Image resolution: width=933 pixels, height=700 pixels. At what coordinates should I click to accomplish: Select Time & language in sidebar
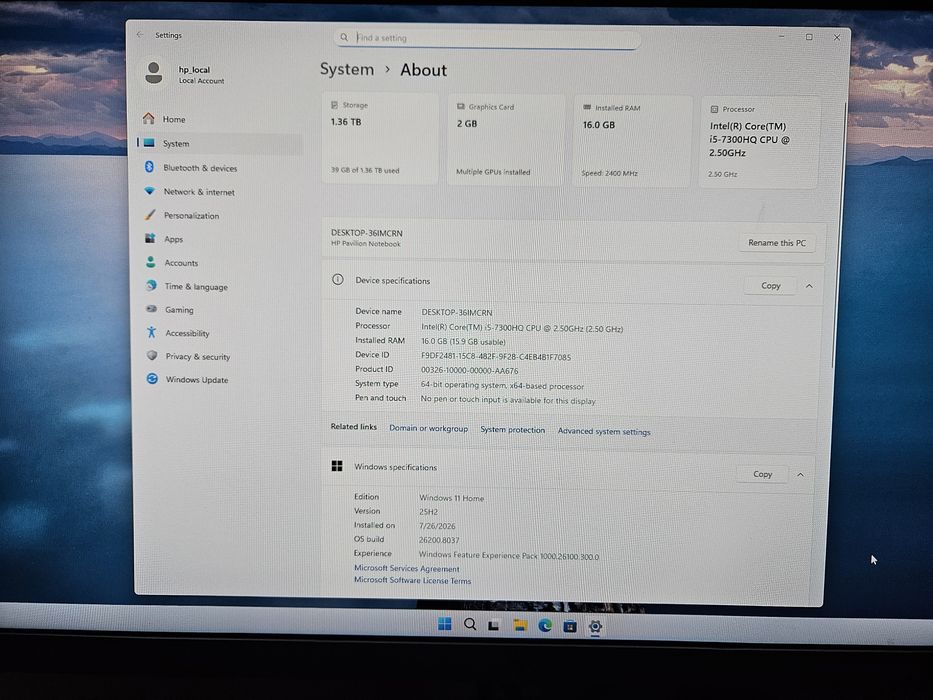click(x=219, y=286)
